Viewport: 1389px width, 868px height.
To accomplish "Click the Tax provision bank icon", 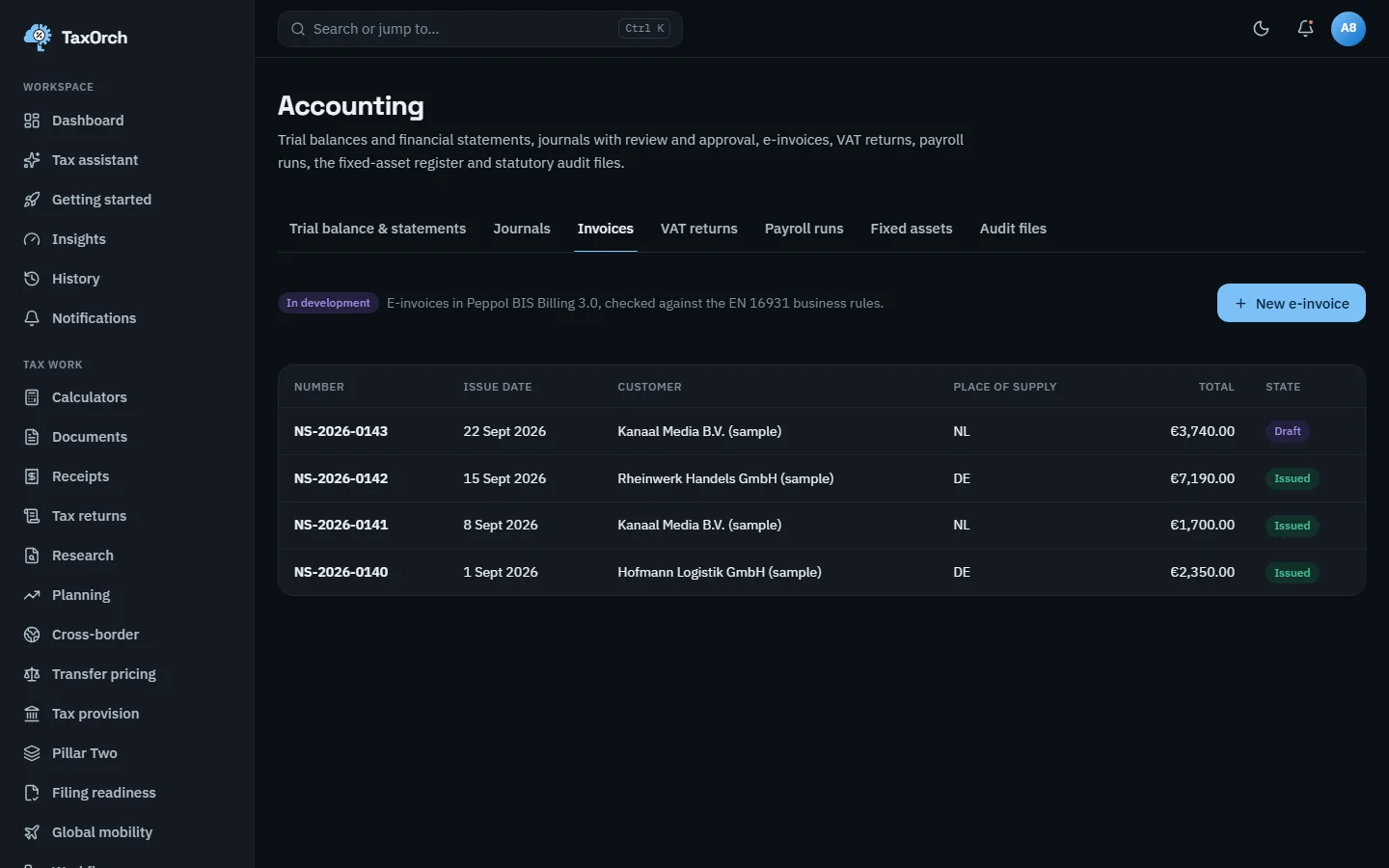I will coord(32,714).
